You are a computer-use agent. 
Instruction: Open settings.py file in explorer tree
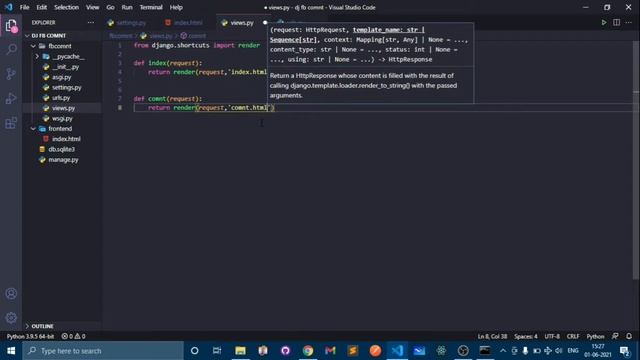tap(66, 87)
